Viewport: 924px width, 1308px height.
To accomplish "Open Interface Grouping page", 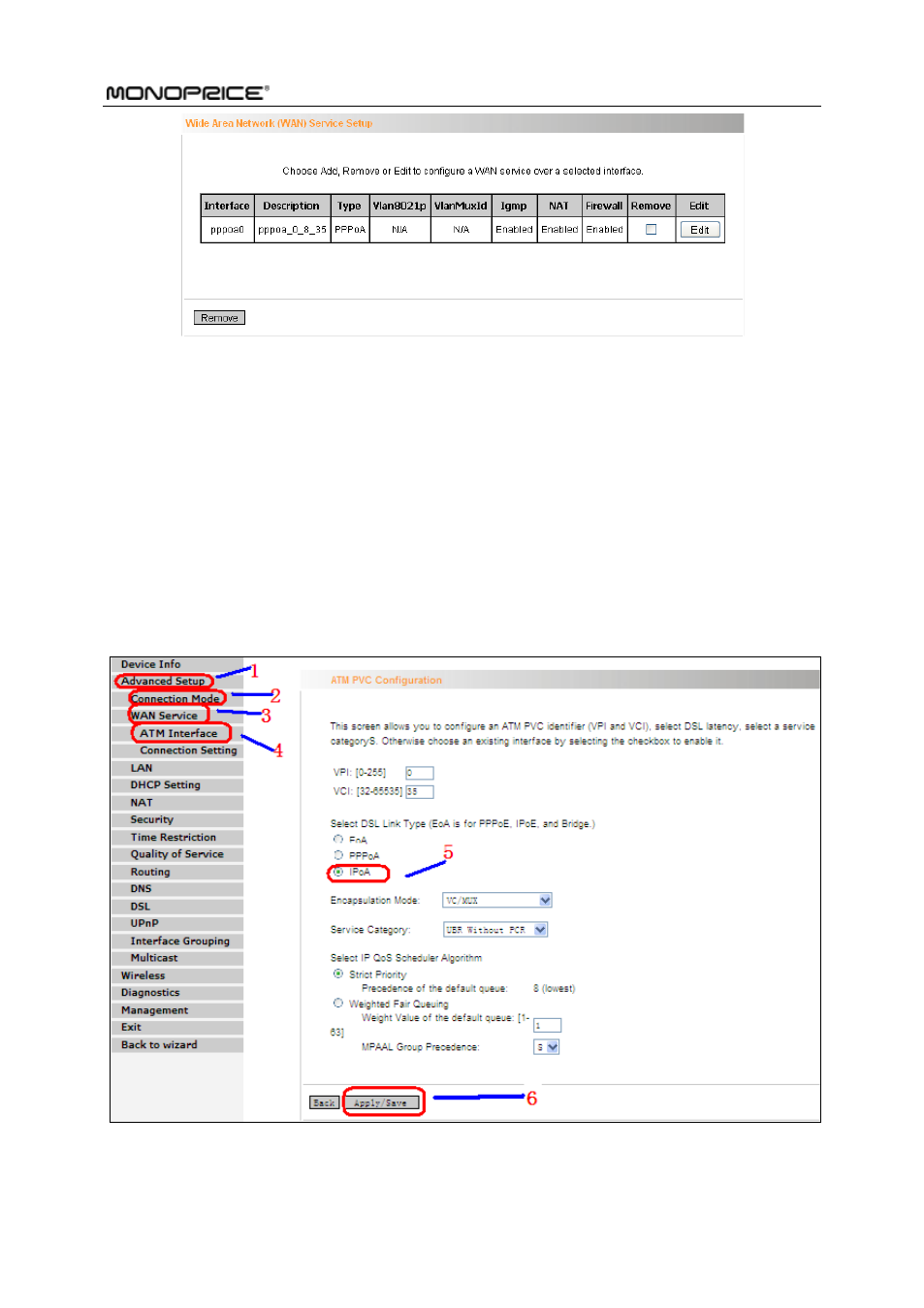I will coord(180,941).
